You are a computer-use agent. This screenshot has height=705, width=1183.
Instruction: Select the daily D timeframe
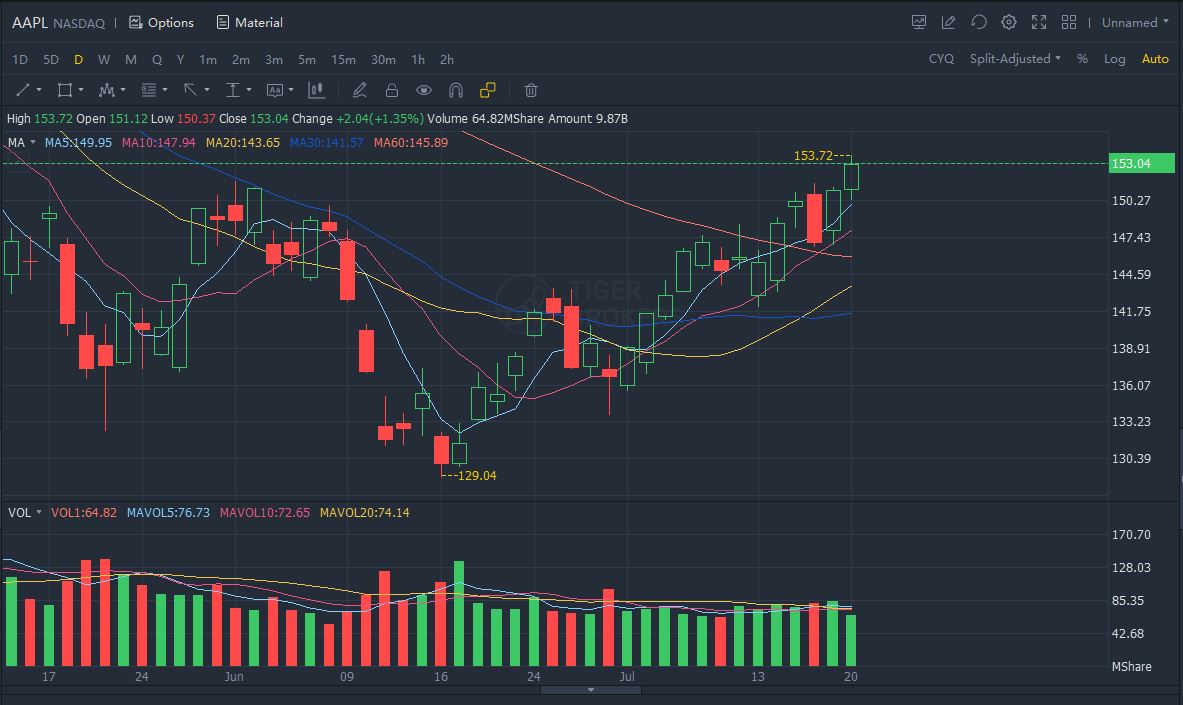point(78,60)
